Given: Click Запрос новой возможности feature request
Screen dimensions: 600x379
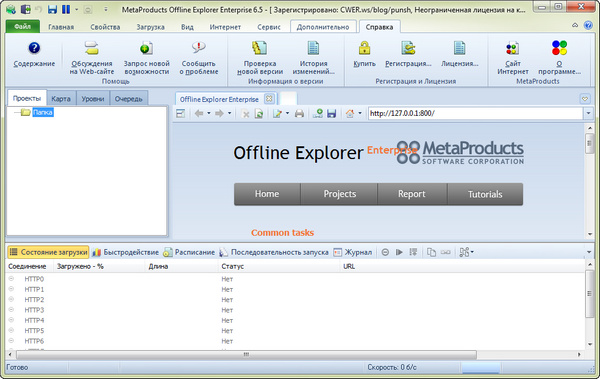Looking at the screenshot, I should 147,57.
